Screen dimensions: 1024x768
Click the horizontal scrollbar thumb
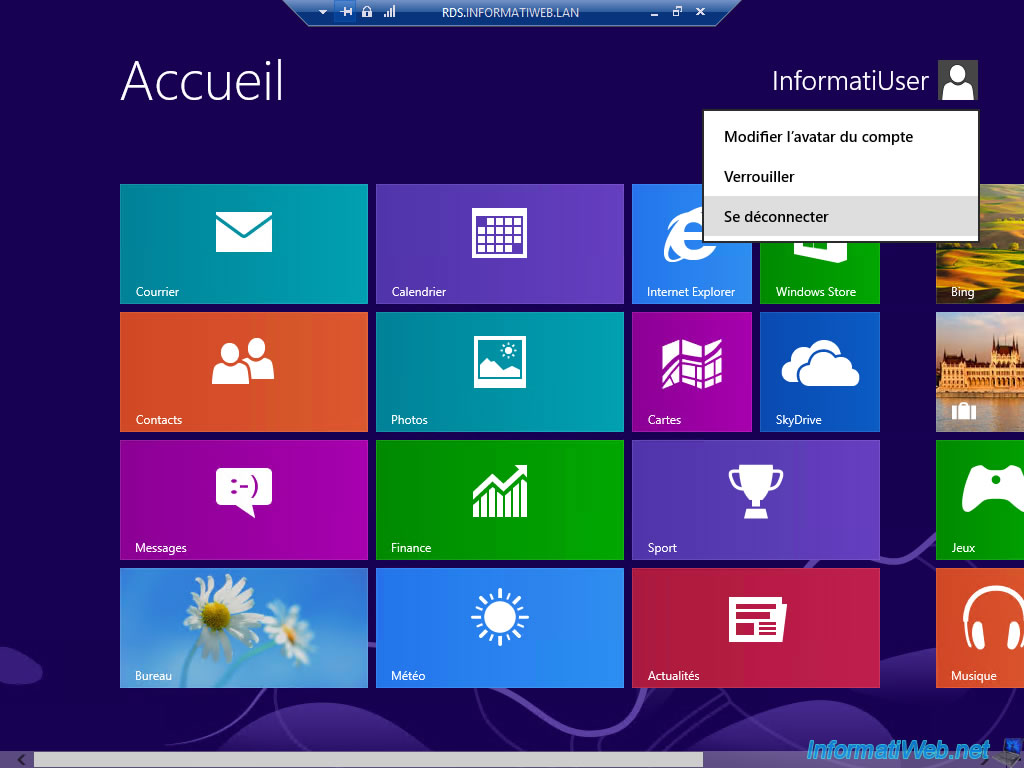pos(368,760)
